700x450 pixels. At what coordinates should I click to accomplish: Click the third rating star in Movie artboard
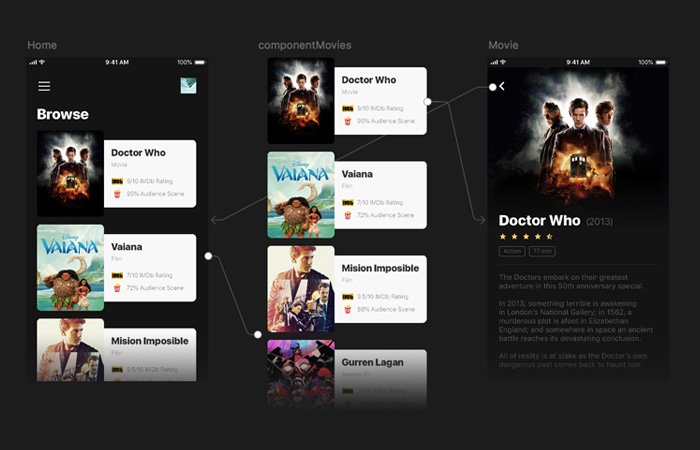pyautogui.click(x=526, y=237)
